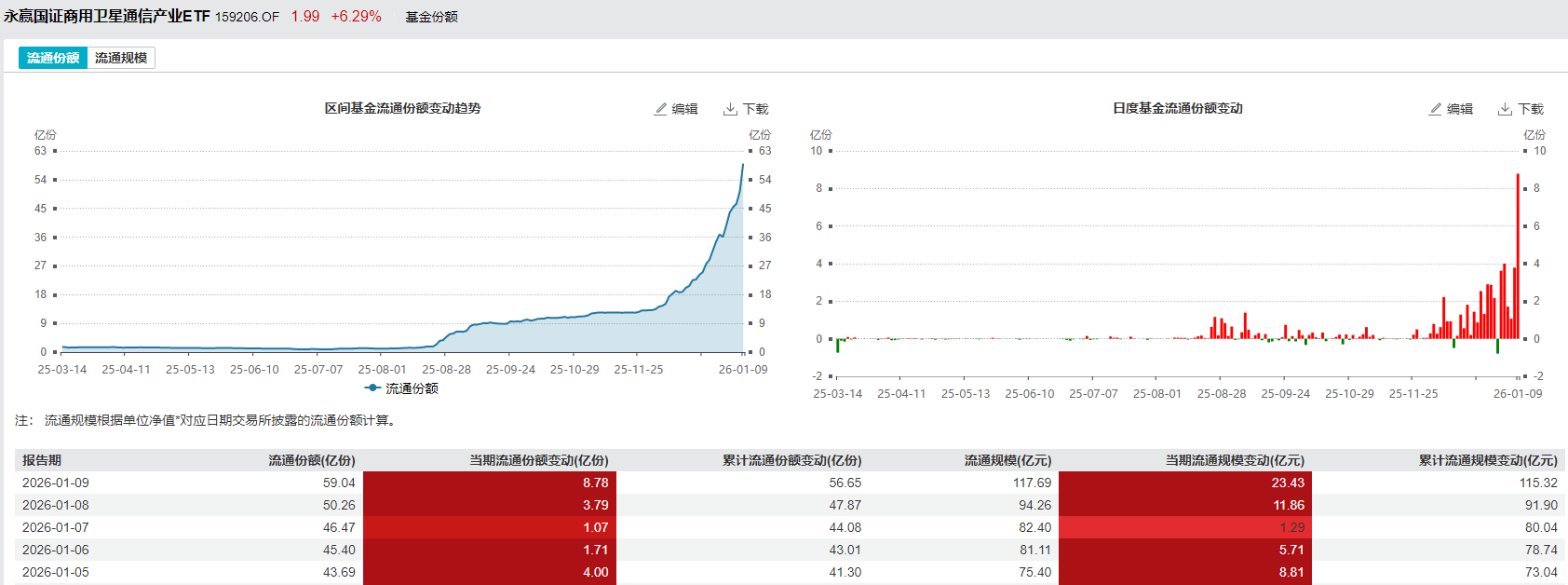Image resolution: width=1568 pixels, height=585 pixels.
Task: Click fund code 159206.OF
Action: pos(247,17)
